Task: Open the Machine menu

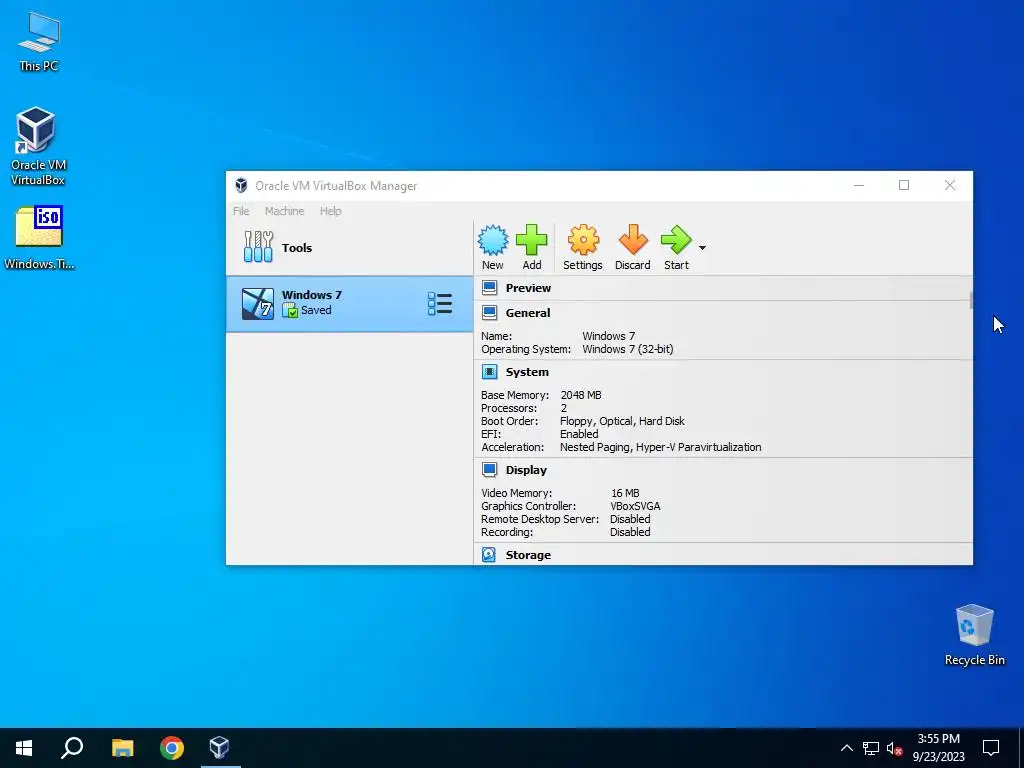Action: point(284,211)
